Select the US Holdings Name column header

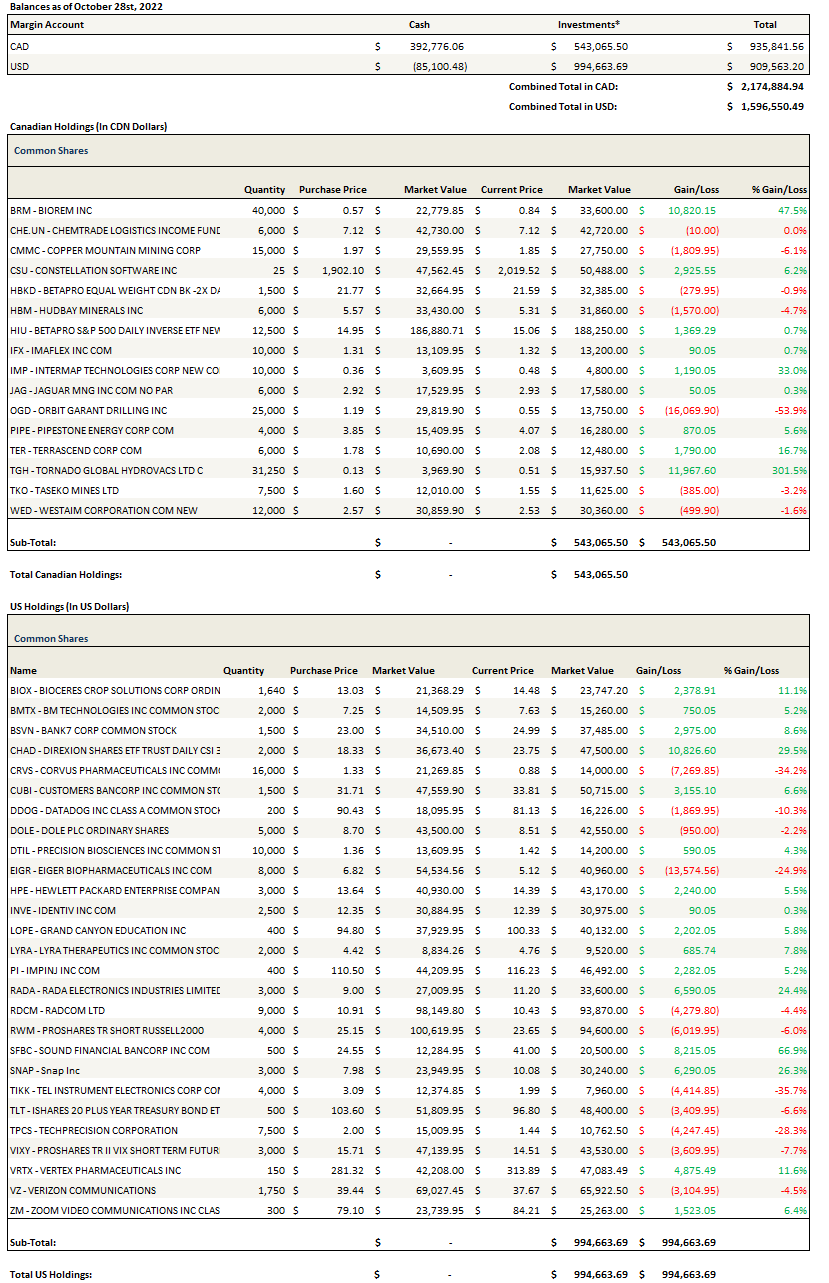23,671
